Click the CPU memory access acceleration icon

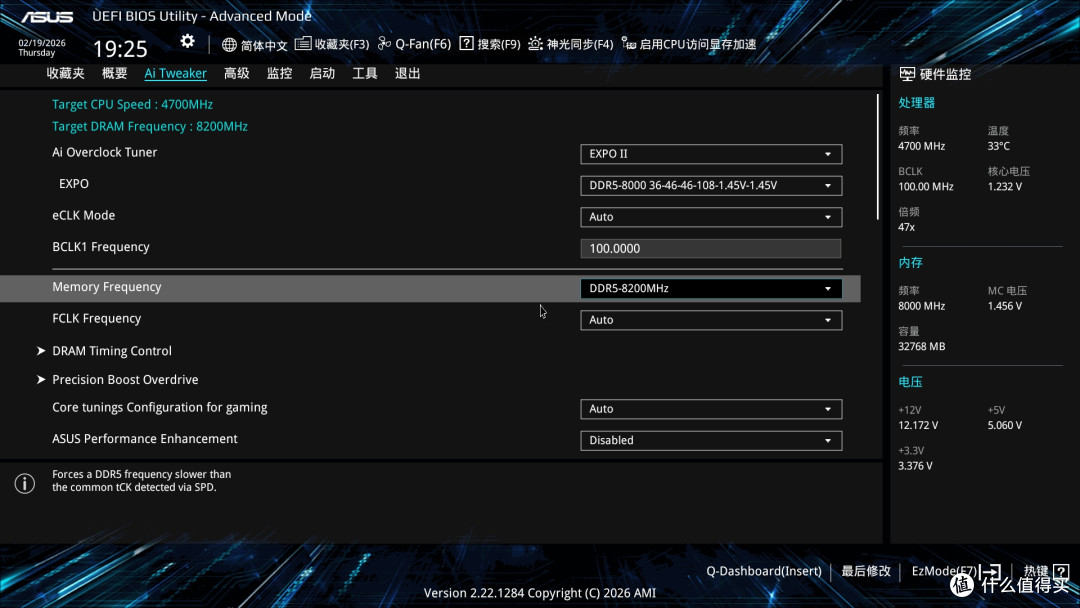tap(629, 43)
